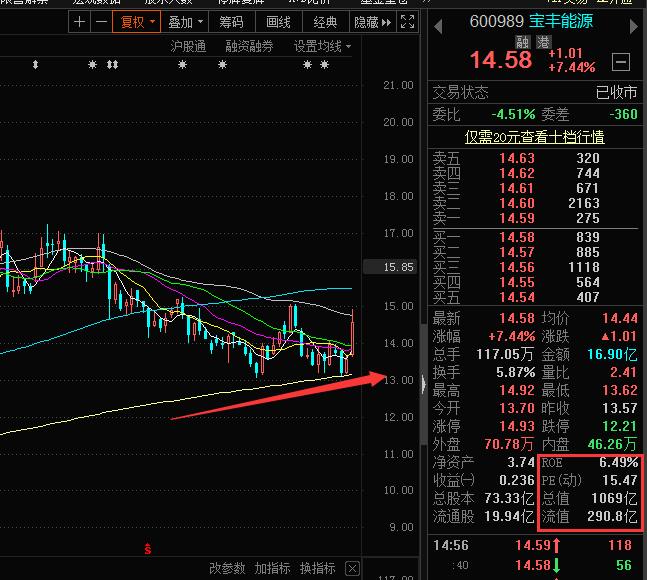The width and height of the screenshot is (647, 580).
Task: Open the 仅需20元查看十档行情 link
Action: point(534,137)
